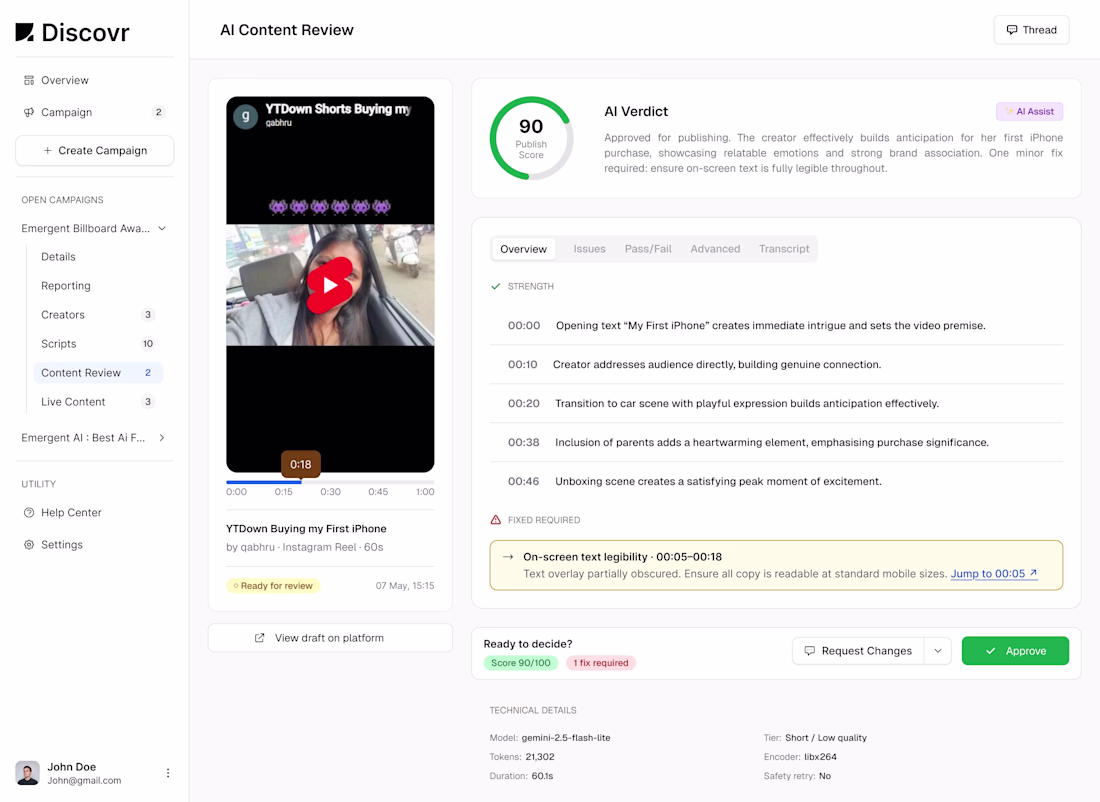1100x802 pixels.
Task: Click the Encoder value libx264
Action: 820,757
